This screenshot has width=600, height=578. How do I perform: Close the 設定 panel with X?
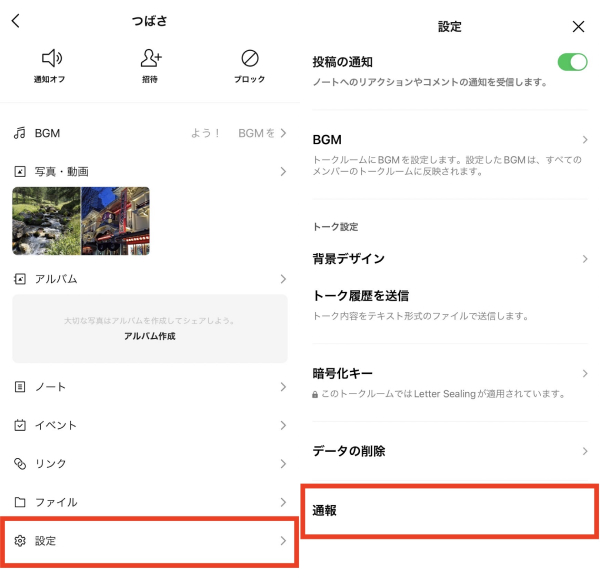578,26
